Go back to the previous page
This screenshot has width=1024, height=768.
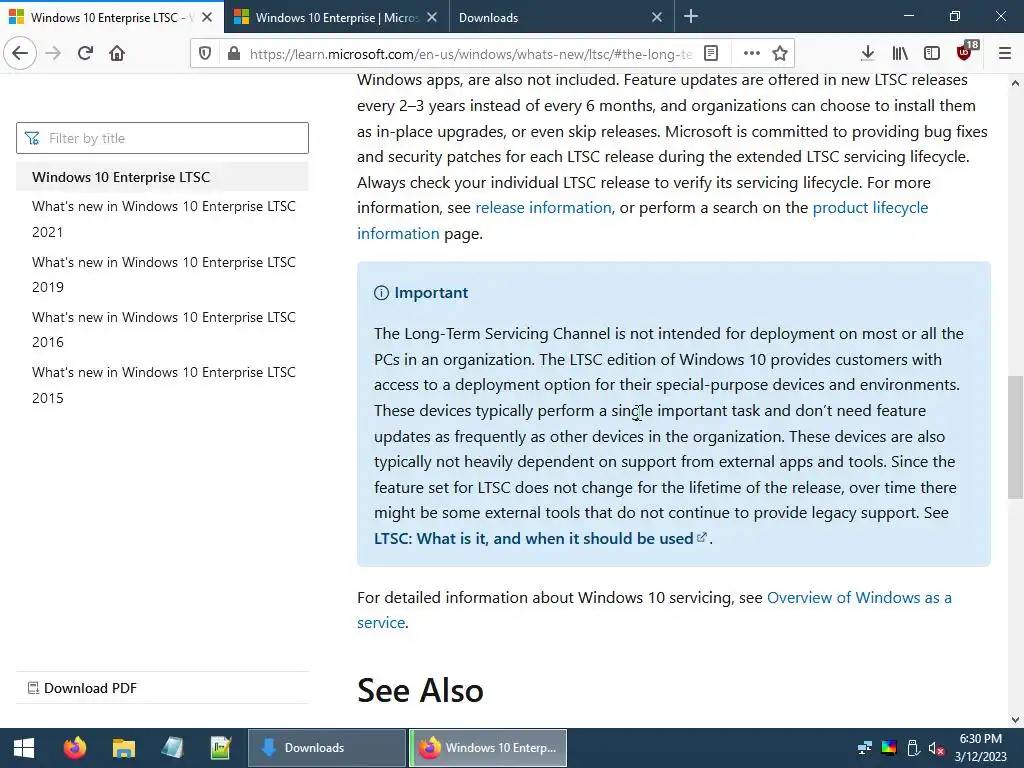(x=20, y=53)
